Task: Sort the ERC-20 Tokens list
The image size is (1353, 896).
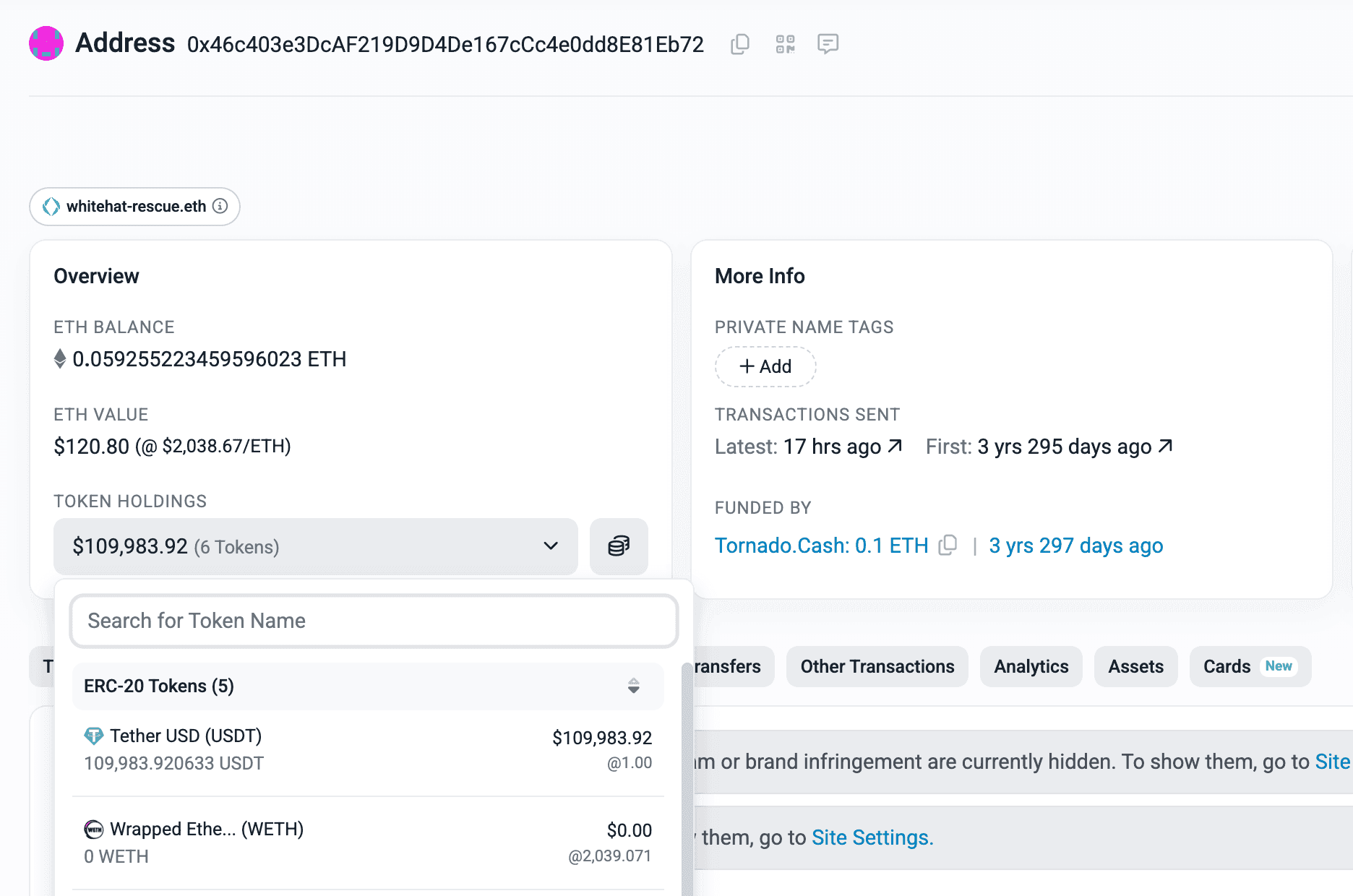Action: click(x=633, y=686)
